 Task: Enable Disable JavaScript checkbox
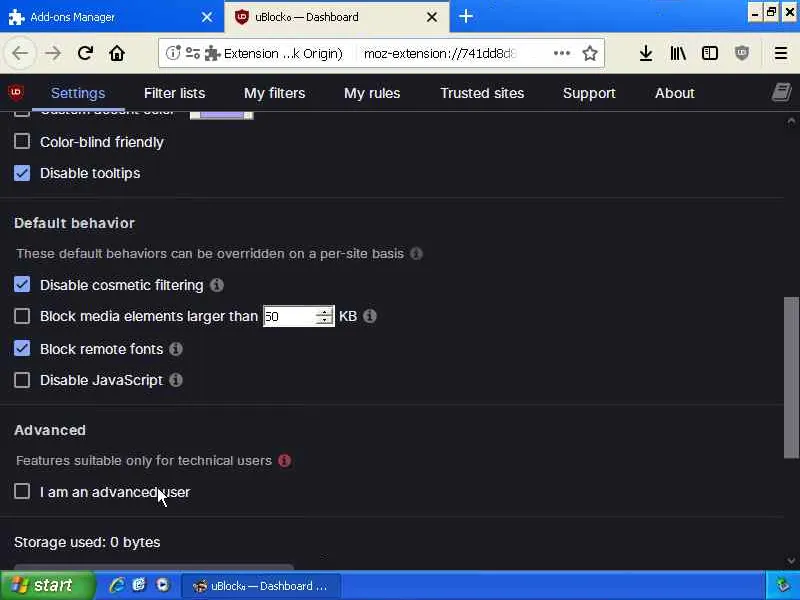click(22, 380)
